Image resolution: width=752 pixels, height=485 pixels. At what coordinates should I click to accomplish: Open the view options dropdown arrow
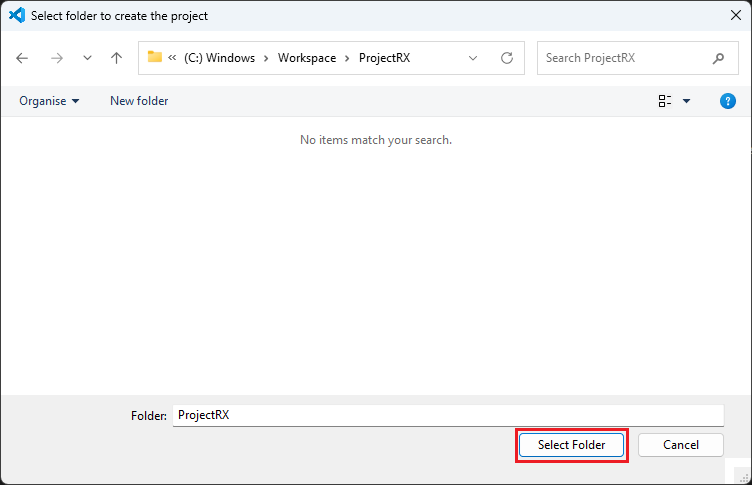pos(686,101)
